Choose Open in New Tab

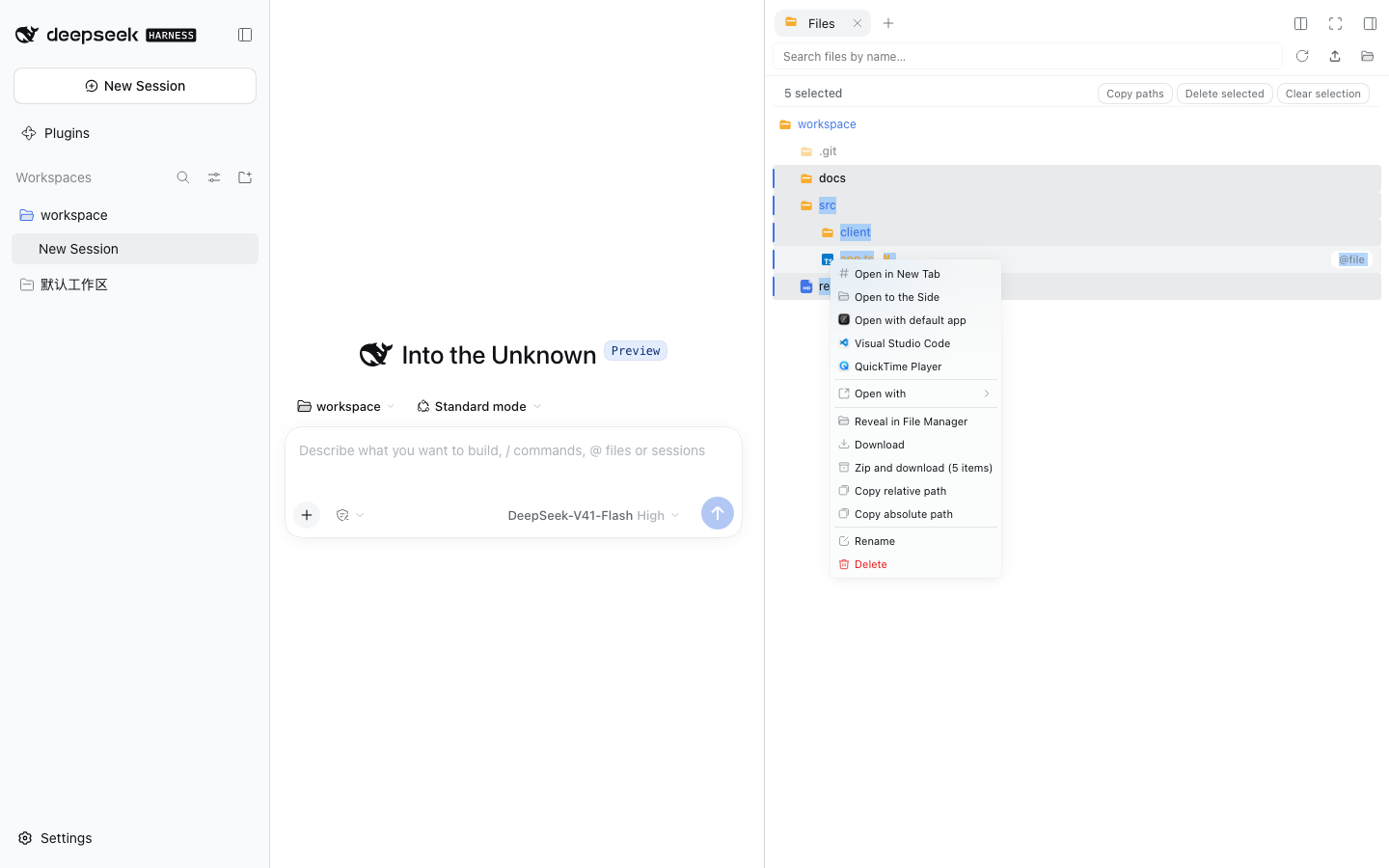tap(915, 274)
